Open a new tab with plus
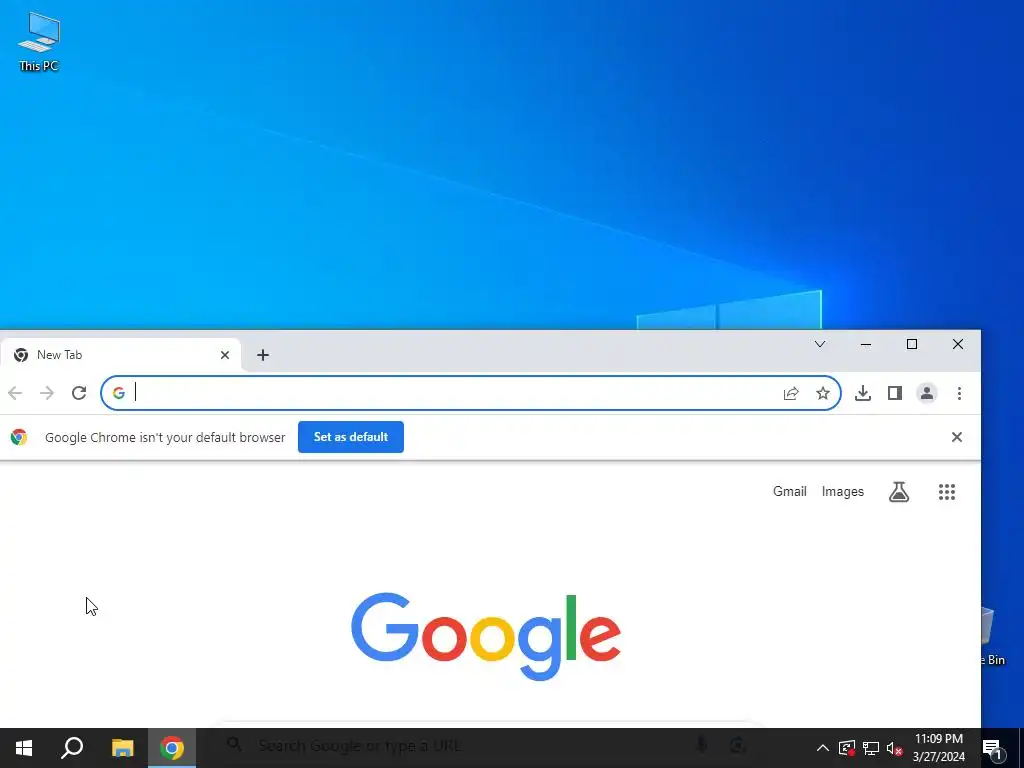 (x=263, y=355)
